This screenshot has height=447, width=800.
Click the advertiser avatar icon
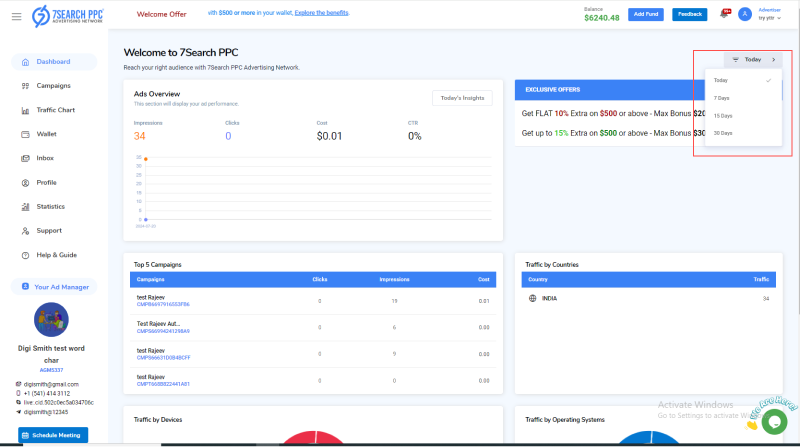click(744, 14)
